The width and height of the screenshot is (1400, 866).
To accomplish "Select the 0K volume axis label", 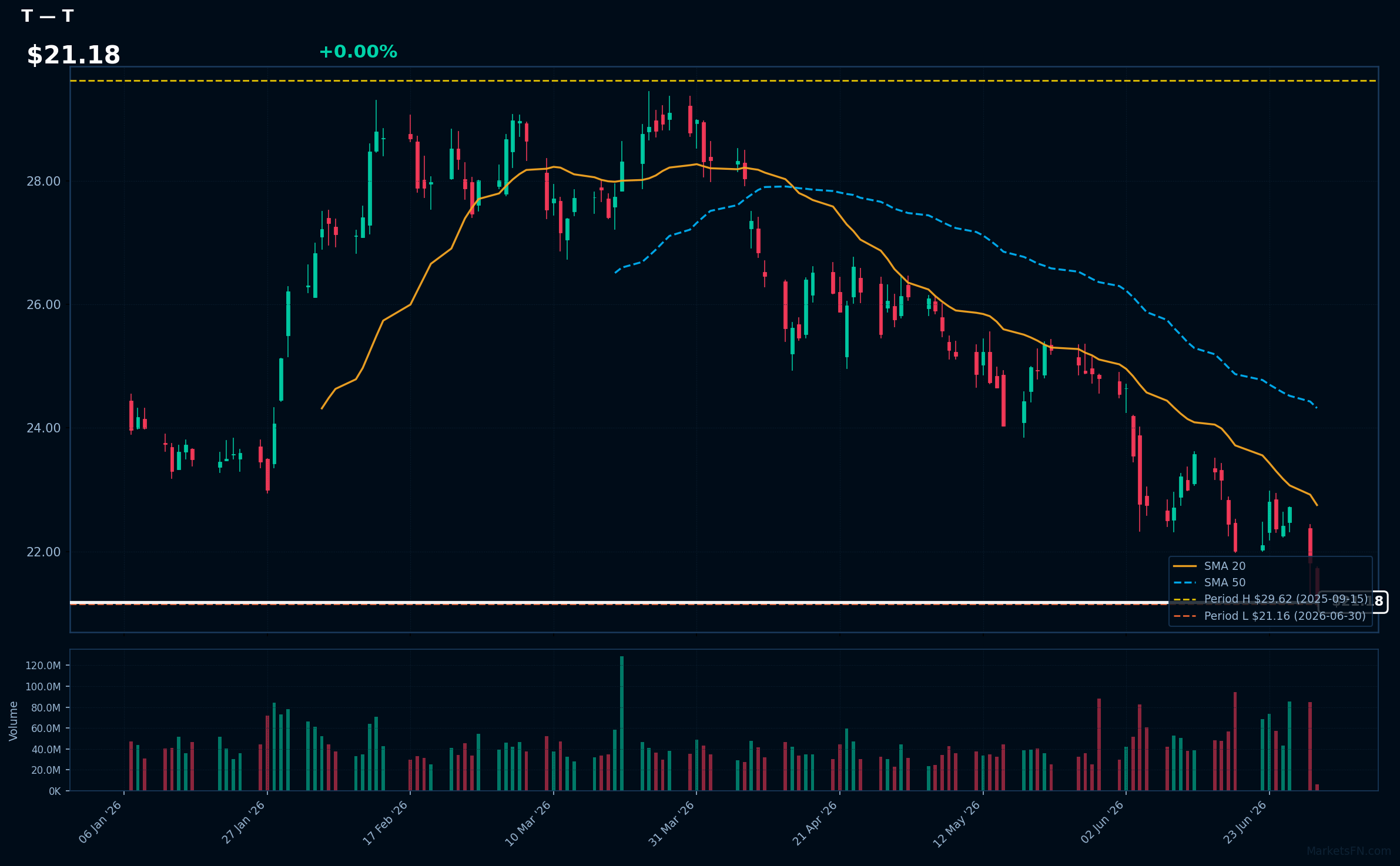I will [x=55, y=791].
